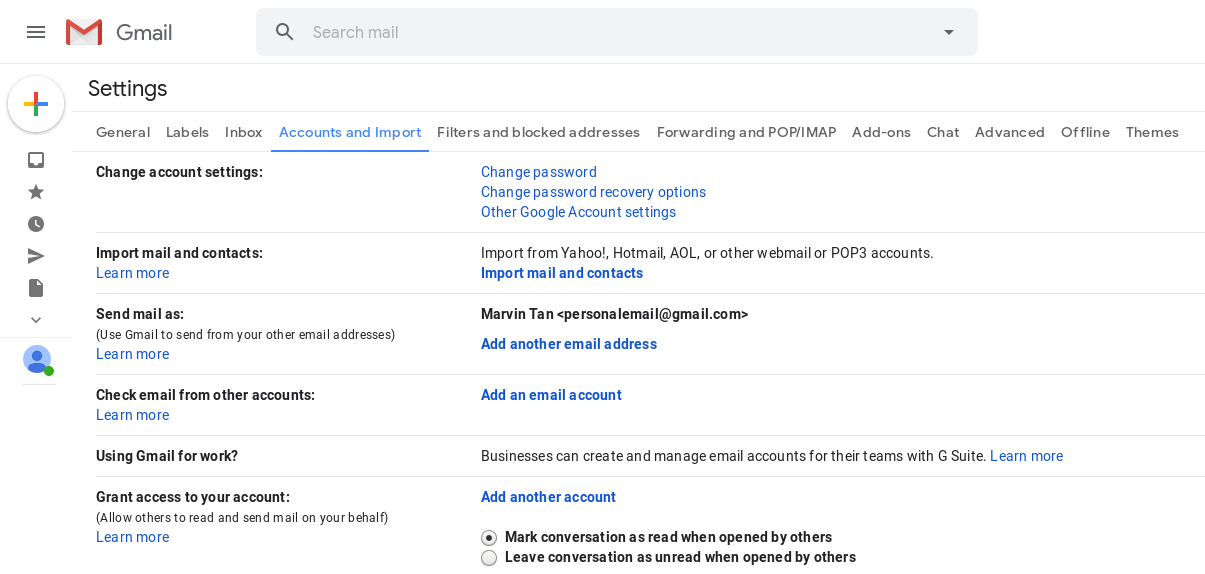Switch to the Filters and blocked addresses tab
1205x574 pixels.
(538, 132)
